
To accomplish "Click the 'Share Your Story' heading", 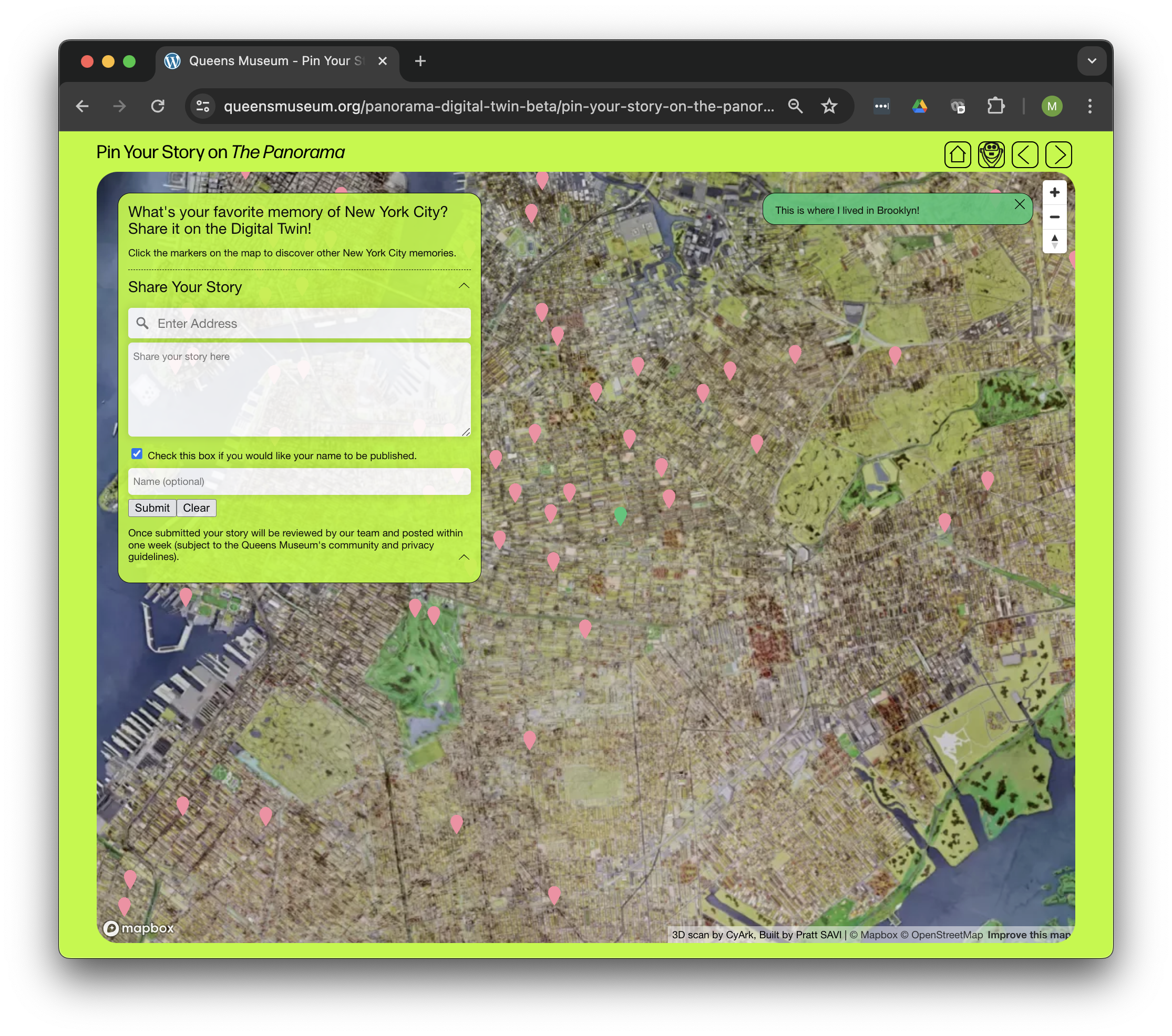I will point(184,286).
